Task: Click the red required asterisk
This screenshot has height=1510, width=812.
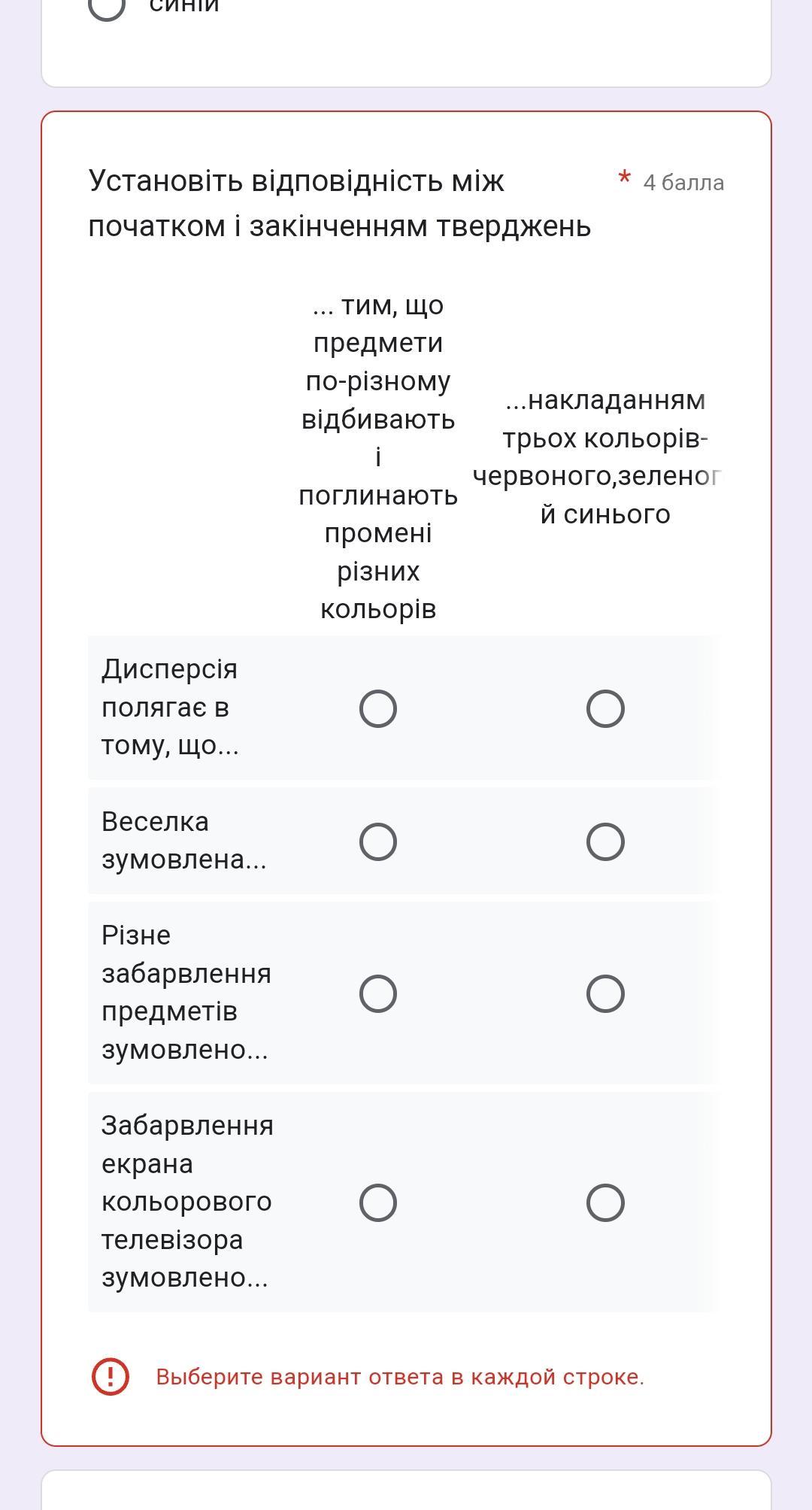Action: (x=624, y=179)
